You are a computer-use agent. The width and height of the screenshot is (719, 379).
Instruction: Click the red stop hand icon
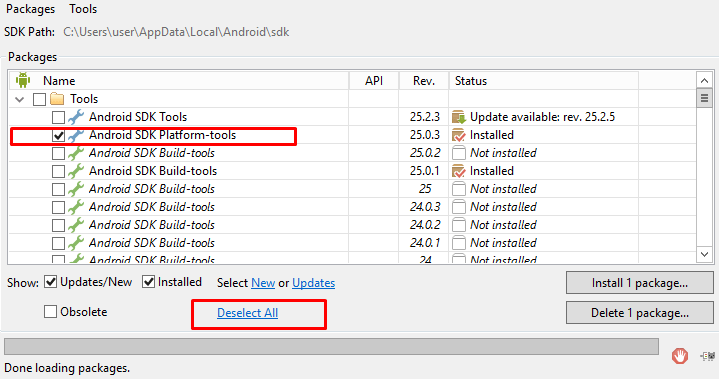[x=680, y=356]
